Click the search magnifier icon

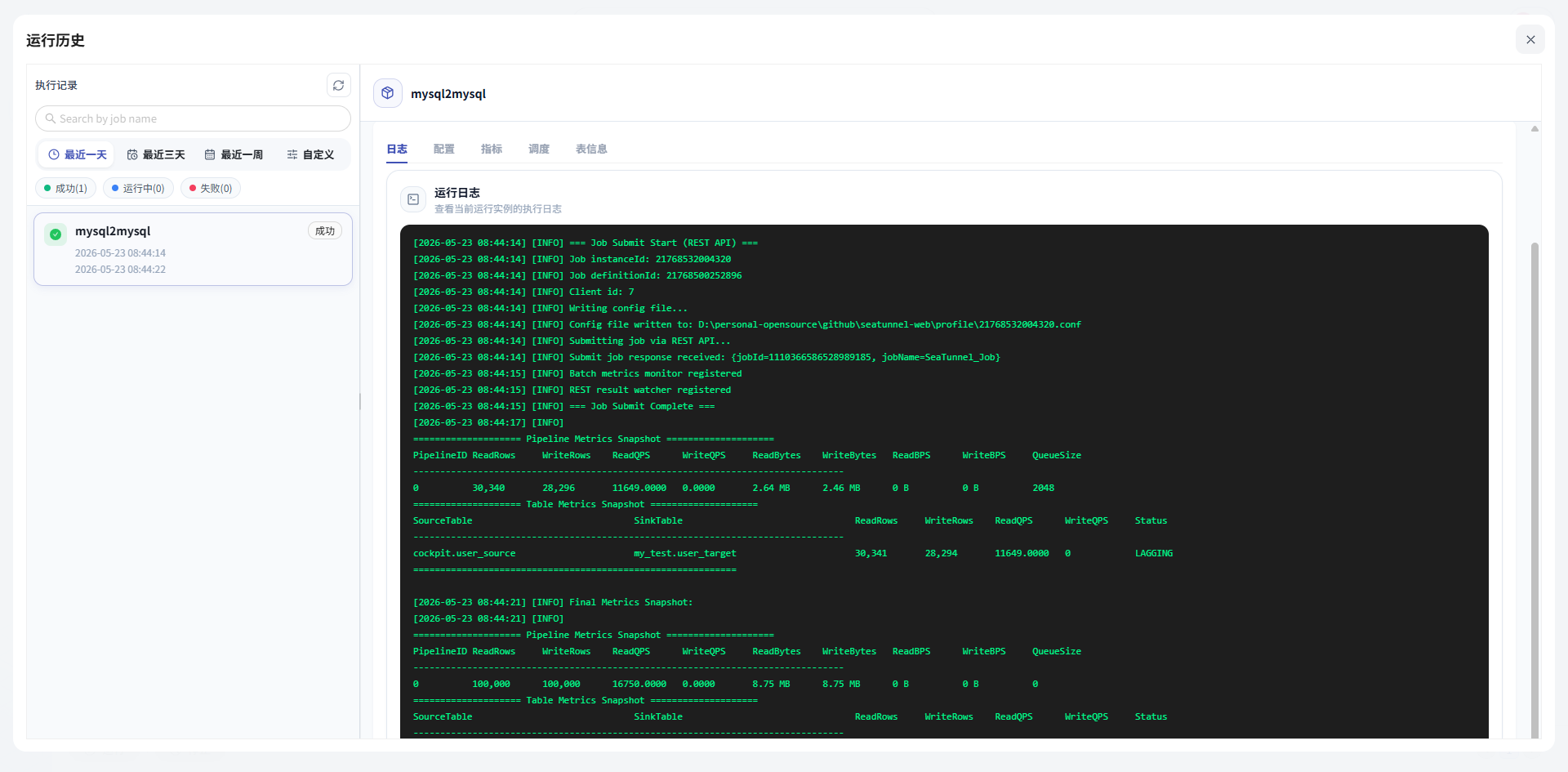coord(51,118)
